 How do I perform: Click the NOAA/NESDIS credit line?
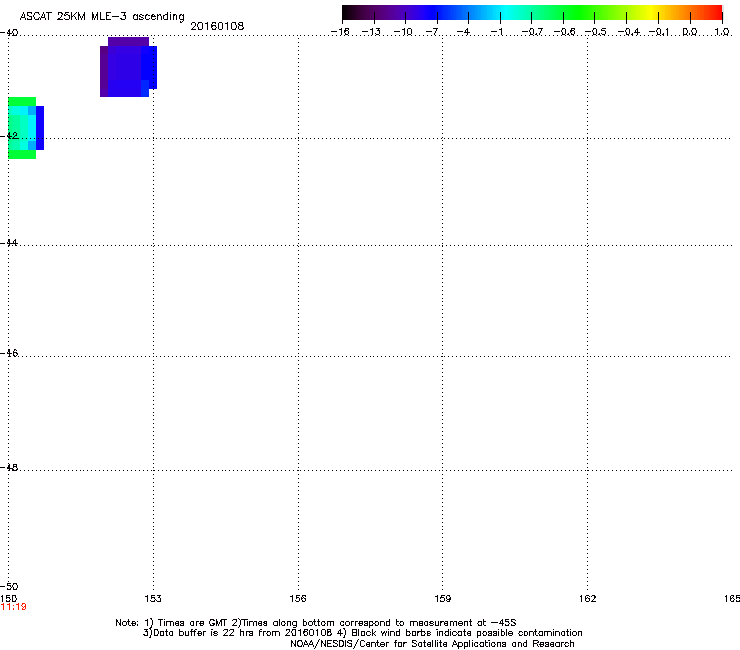pyautogui.click(x=432, y=644)
